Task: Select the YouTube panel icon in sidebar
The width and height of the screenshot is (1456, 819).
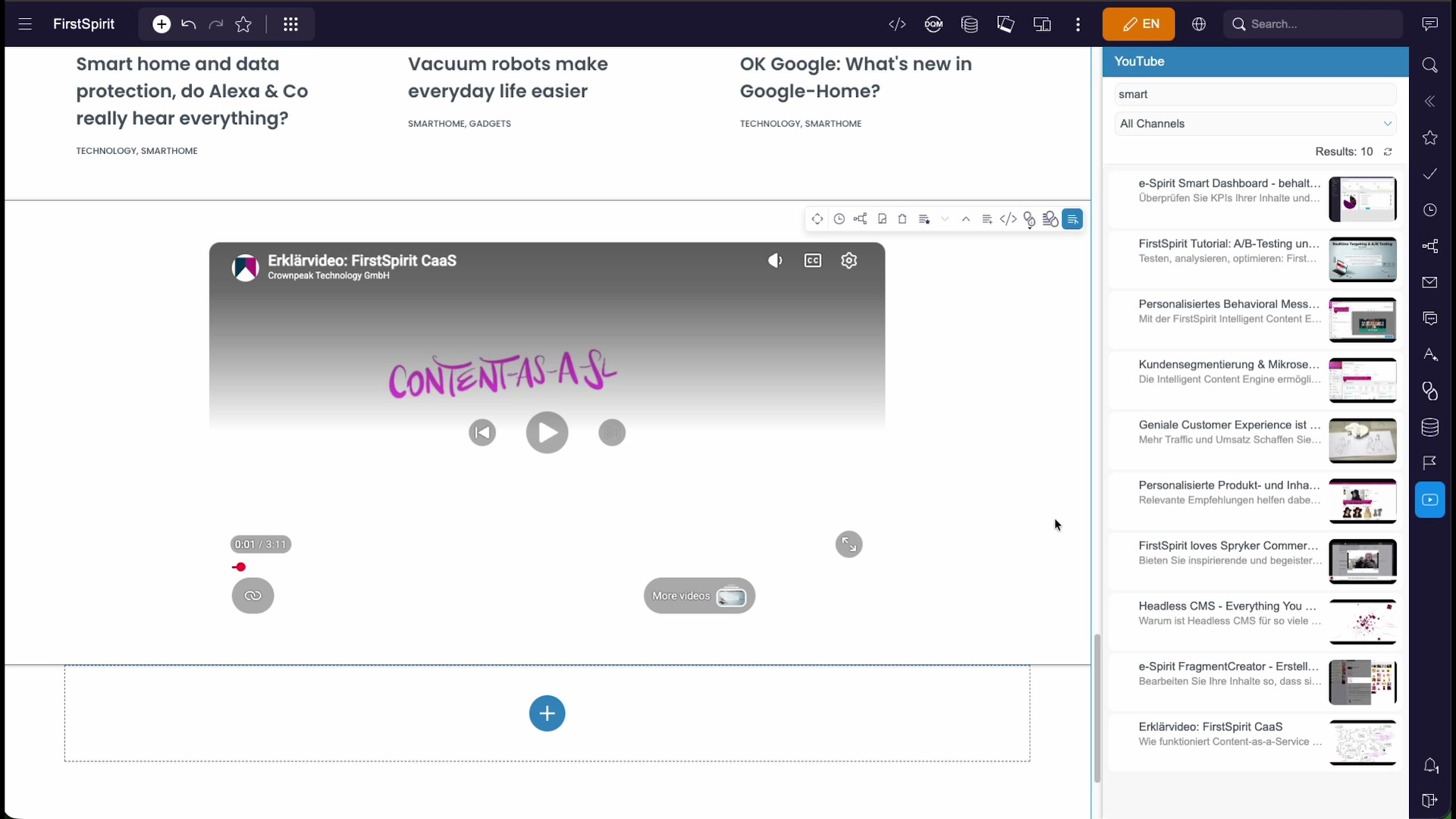Action: coord(1430,500)
